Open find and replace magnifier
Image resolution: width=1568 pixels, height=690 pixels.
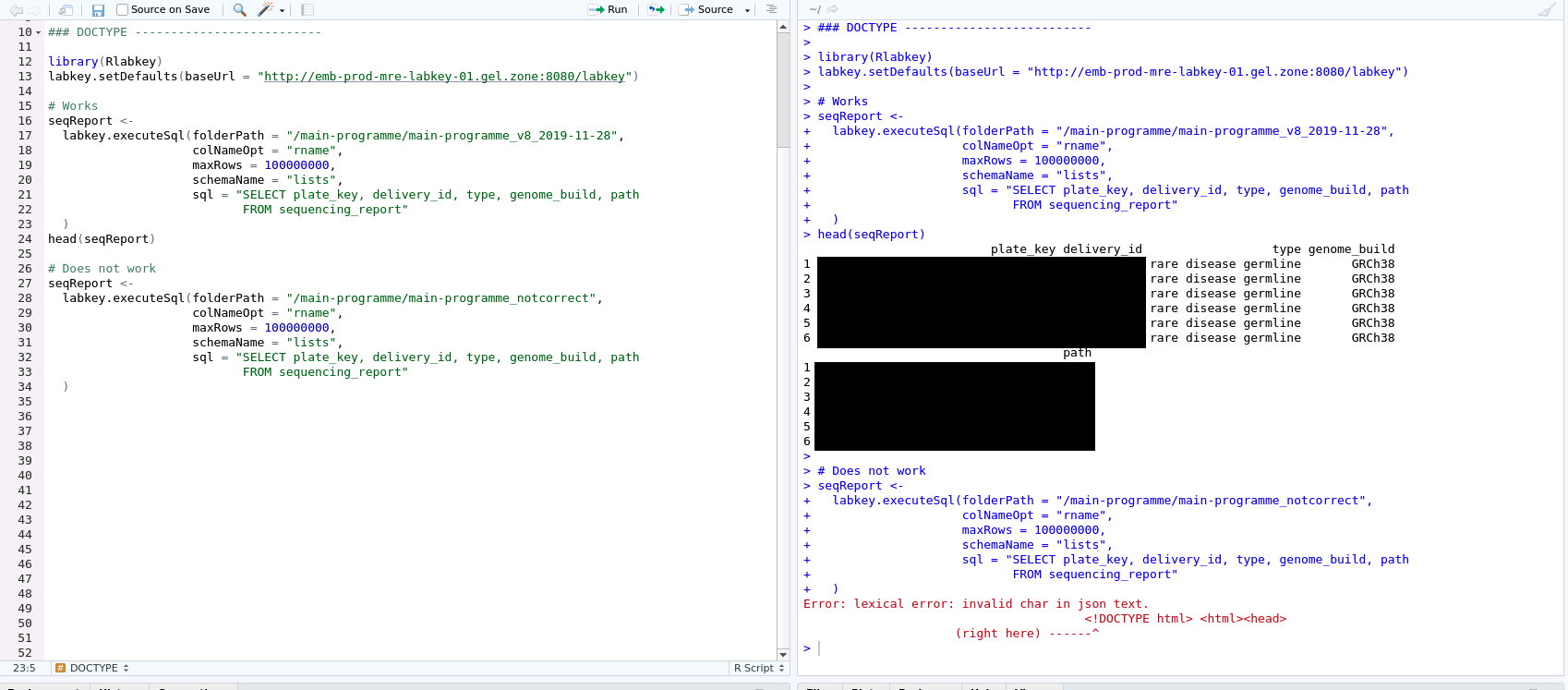coord(239,10)
